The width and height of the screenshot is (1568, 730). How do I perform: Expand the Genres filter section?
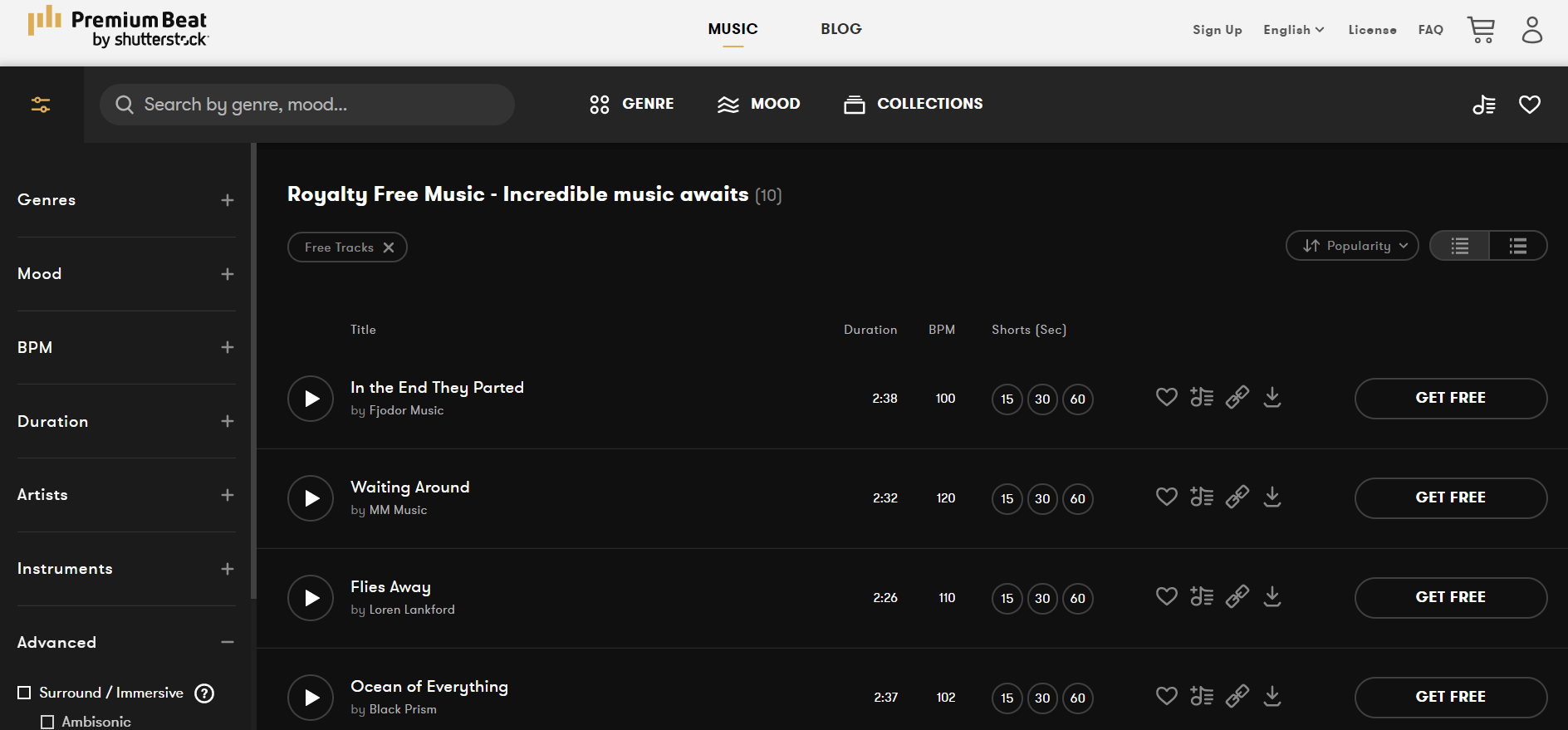pos(228,200)
